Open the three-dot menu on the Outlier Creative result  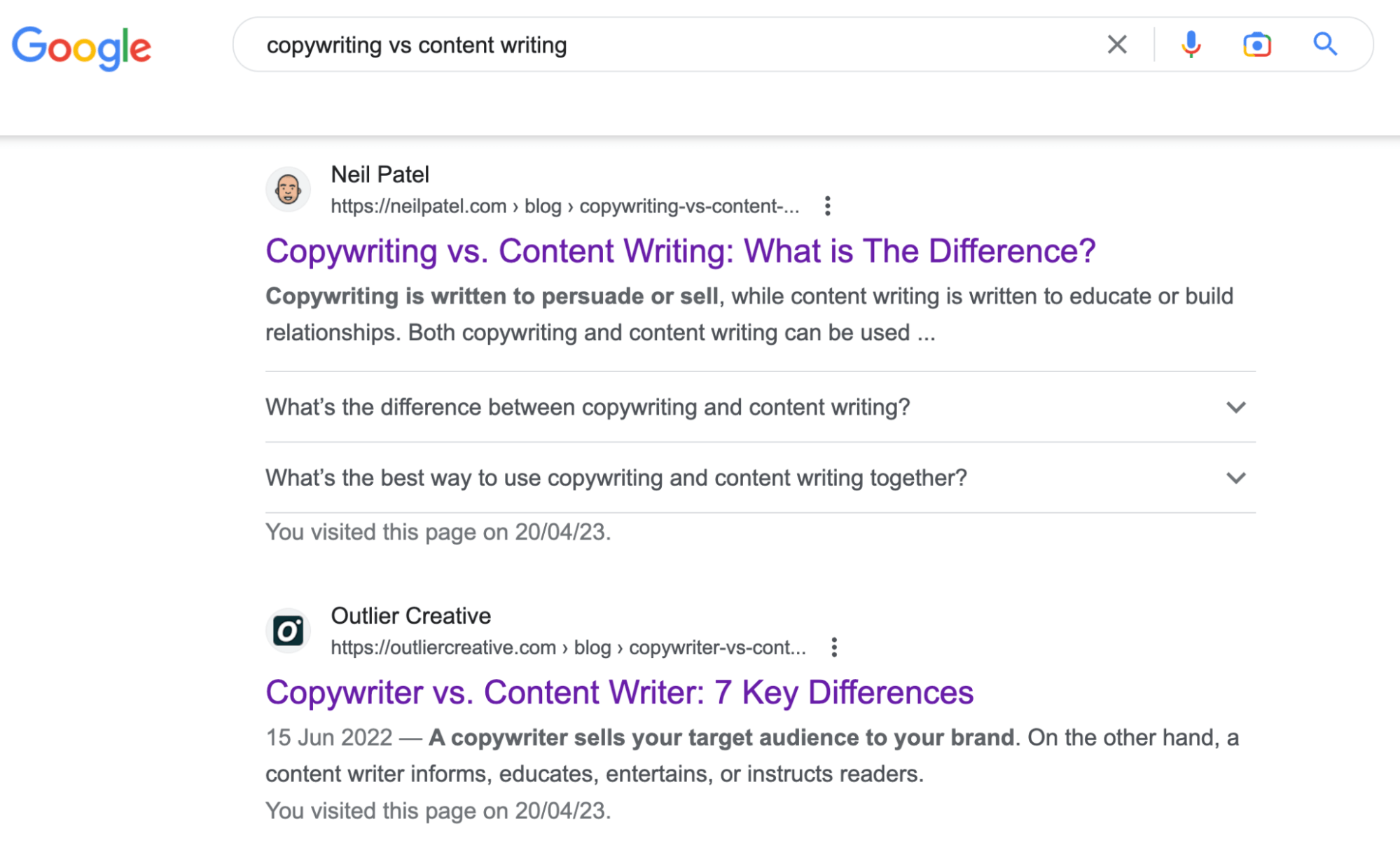[833, 647]
